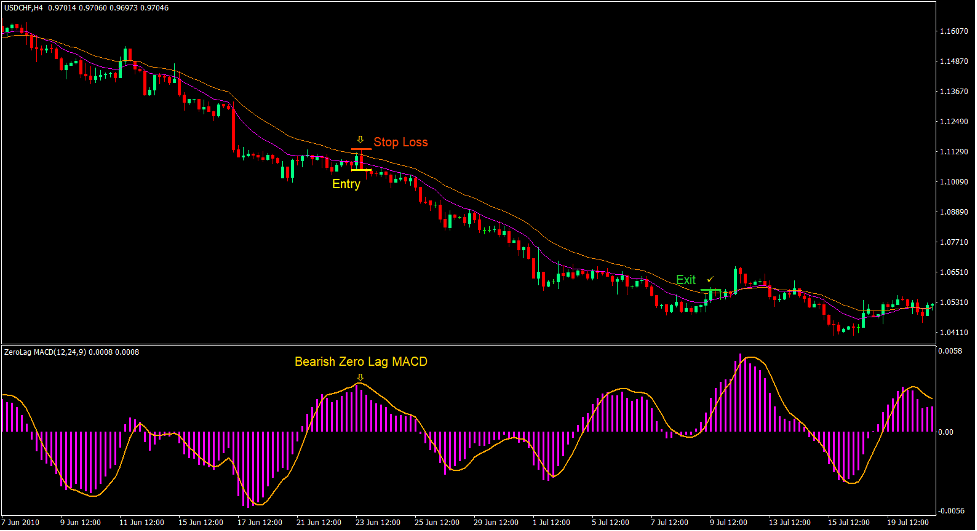Click the 13 Jul 12:00 time label
Screen dimensions: 977x531
click(790, 522)
